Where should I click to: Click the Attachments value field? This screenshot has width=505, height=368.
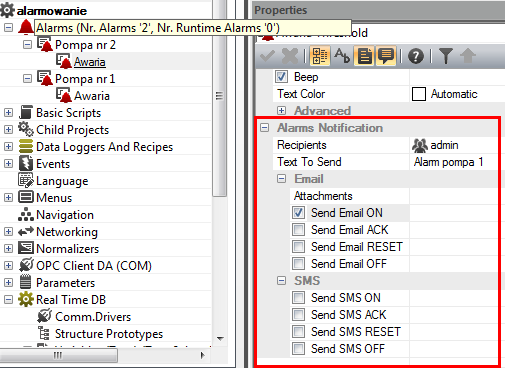(x=454, y=196)
